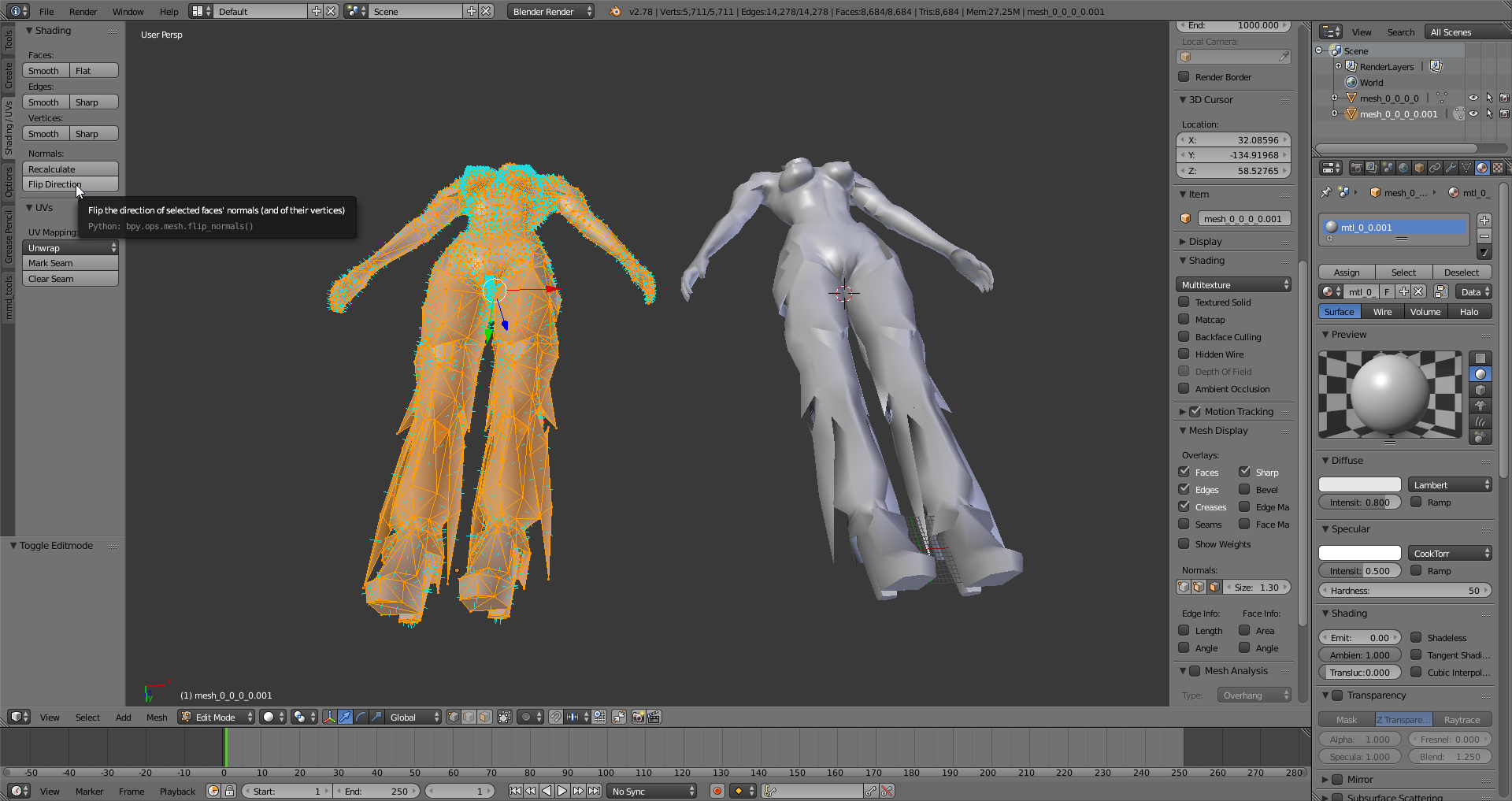
Task: Switch to the Wire material type tab
Action: [x=1382, y=312]
